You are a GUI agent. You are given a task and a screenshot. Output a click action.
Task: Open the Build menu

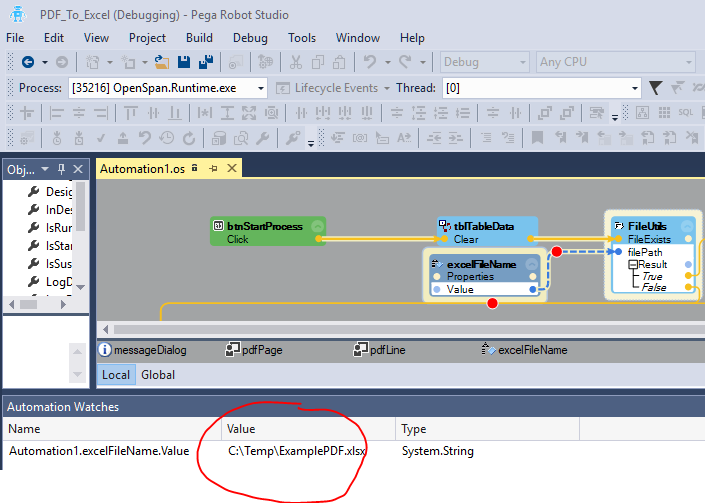tap(199, 38)
